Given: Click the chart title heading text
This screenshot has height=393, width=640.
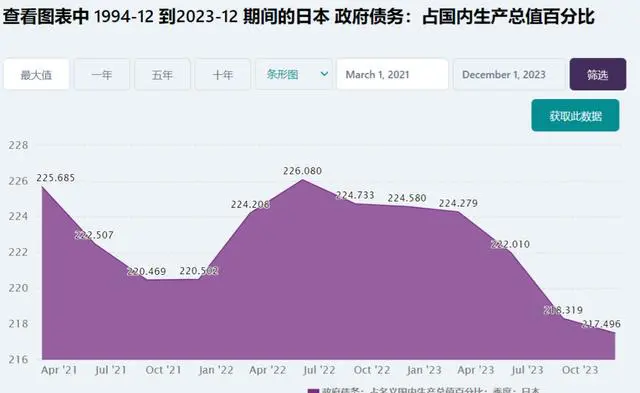Looking at the screenshot, I should point(299,17).
